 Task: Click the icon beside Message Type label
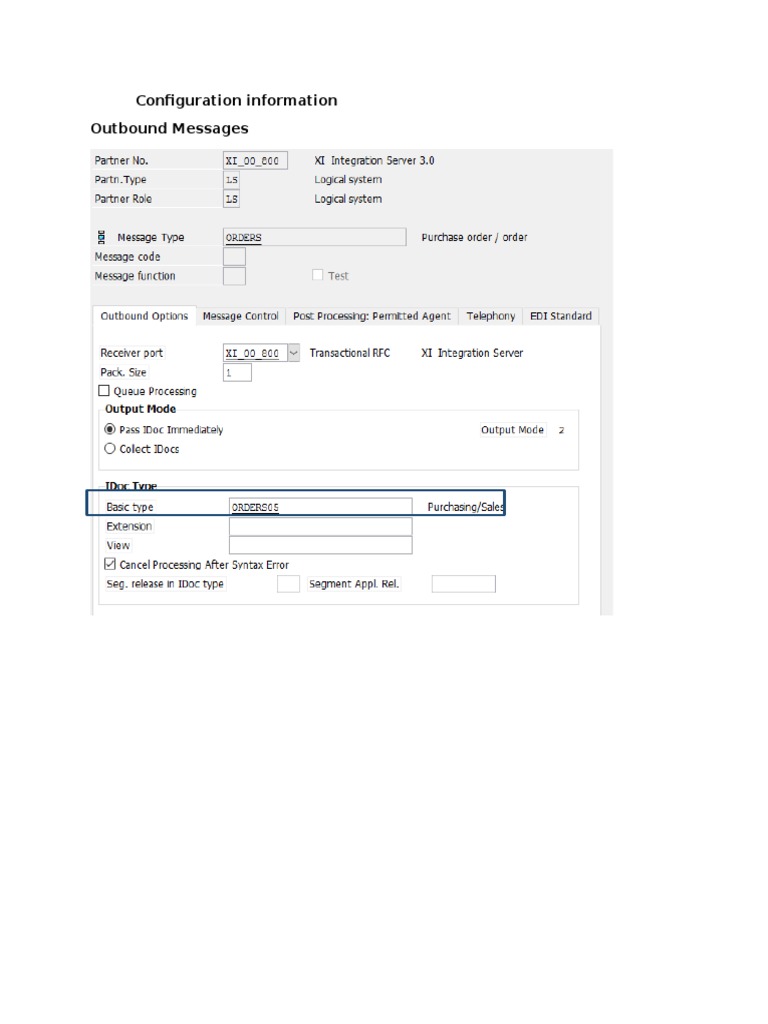point(101,237)
